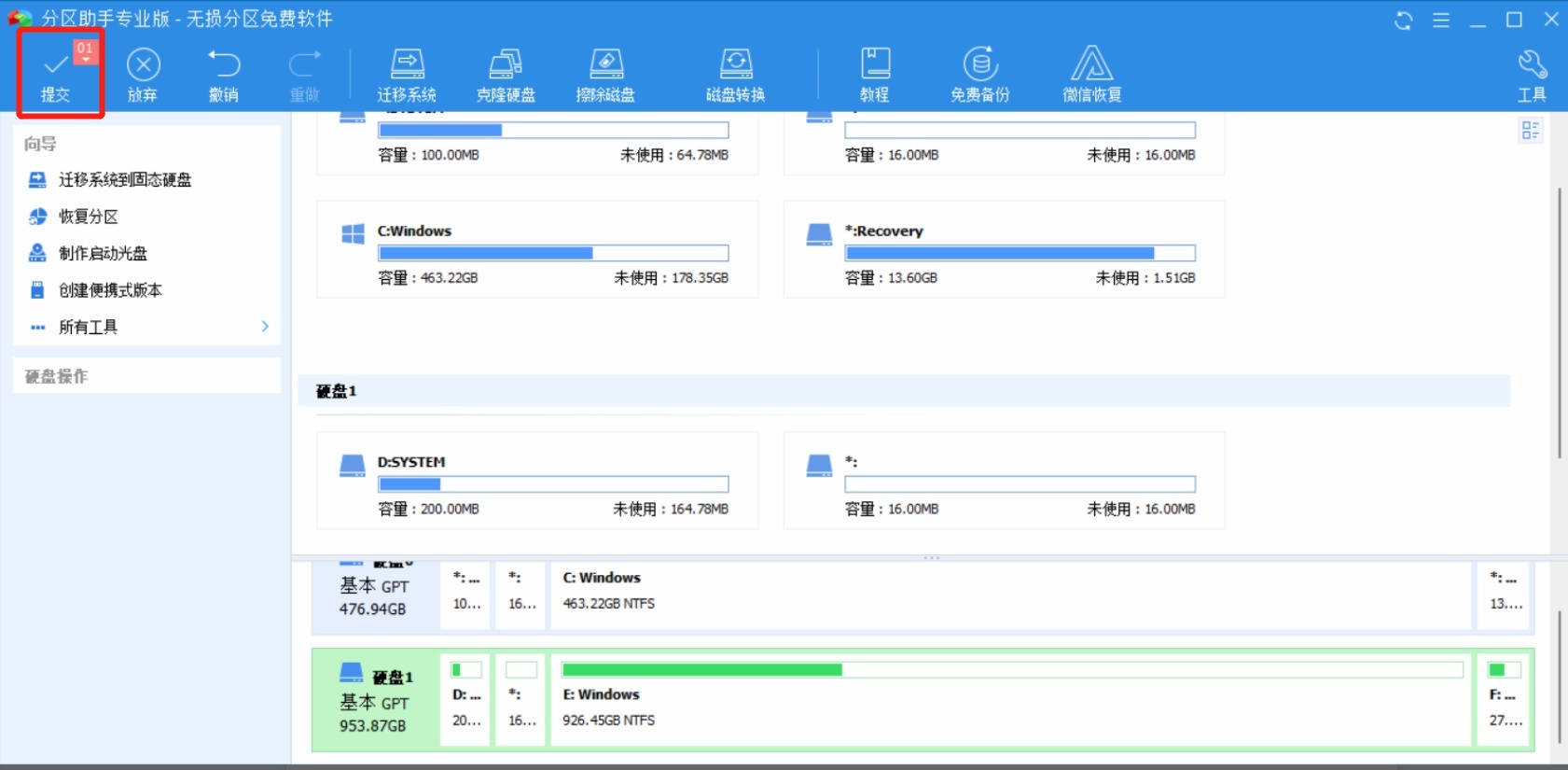The image size is (1568, 770).
Task: Click the partition card list vertical scrollbar
Action: (x=1559, y=322)
